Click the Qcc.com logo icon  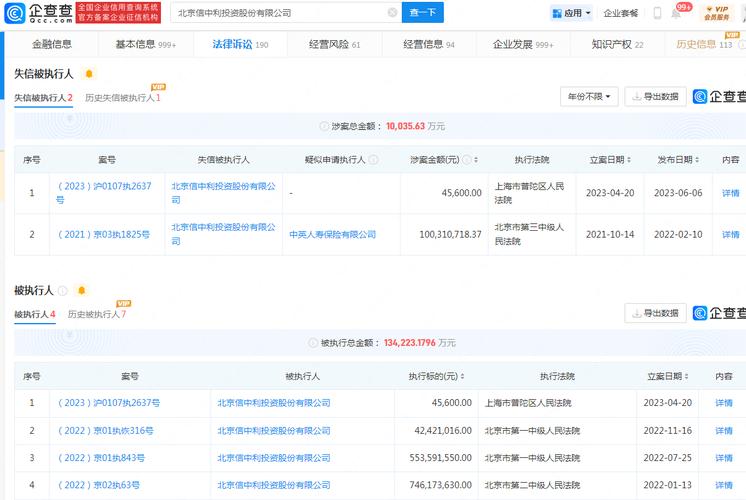14,13
